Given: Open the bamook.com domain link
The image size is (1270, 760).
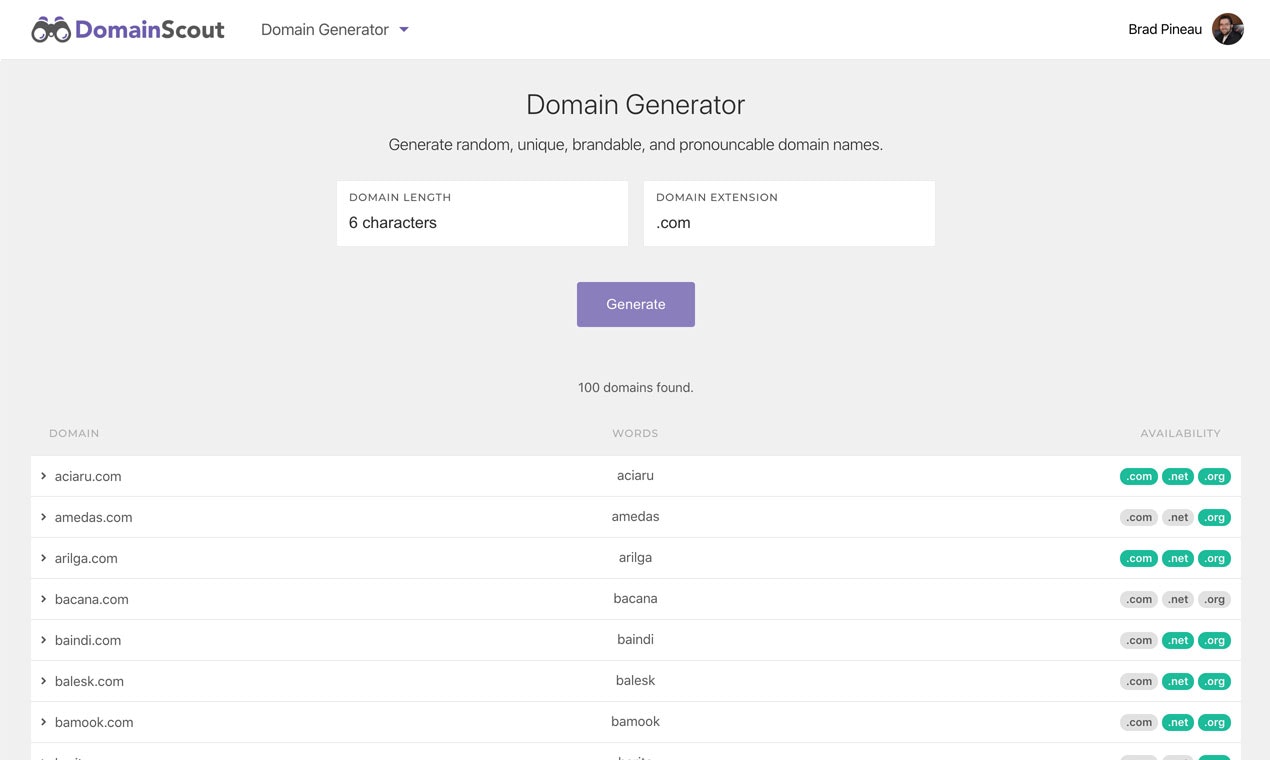Looking at the screenshot, I should pyautogui.click(x=93, y=722).
